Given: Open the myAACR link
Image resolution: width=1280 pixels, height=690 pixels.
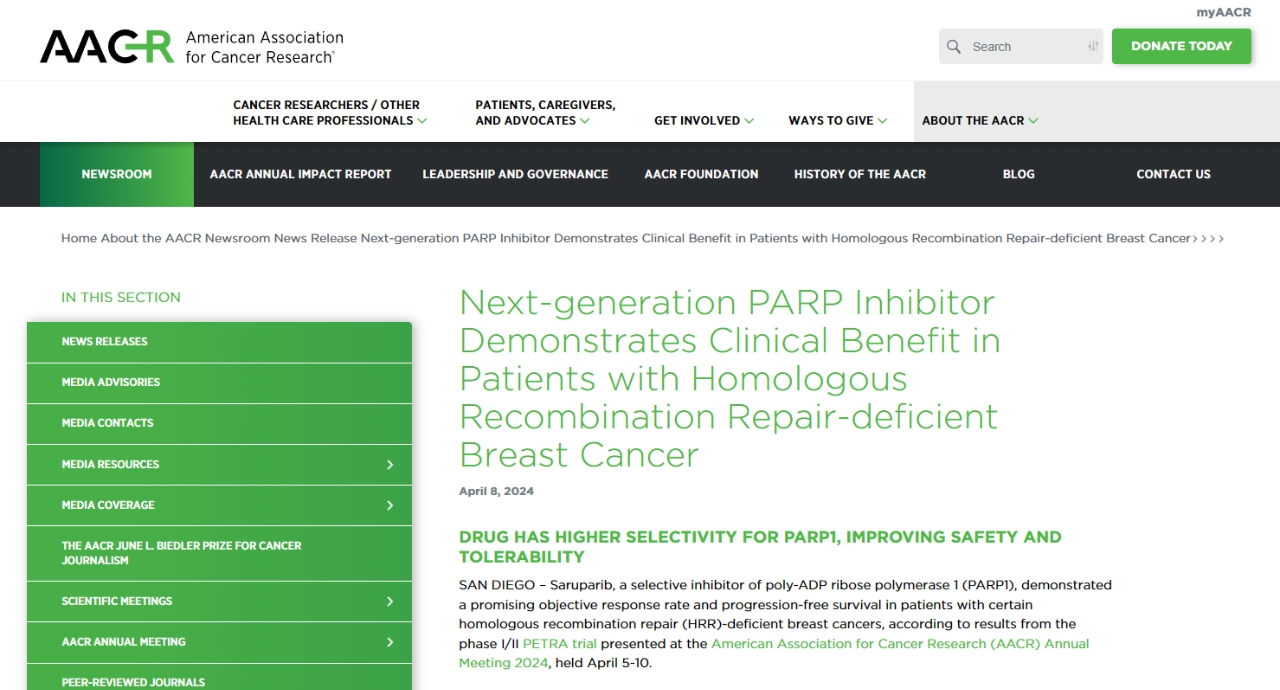Looking at the screenshot, I should (1223, 12).
